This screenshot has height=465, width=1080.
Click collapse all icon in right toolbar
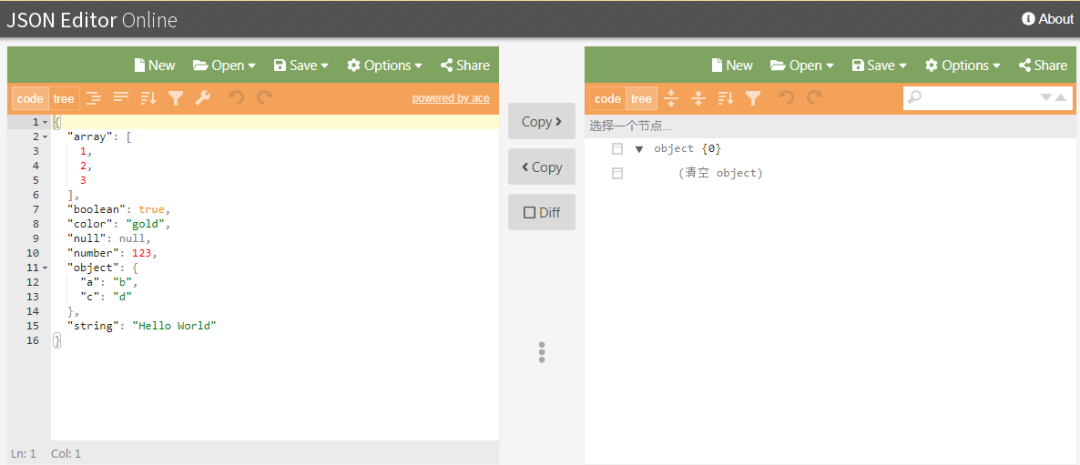click(x=698, y=99)
